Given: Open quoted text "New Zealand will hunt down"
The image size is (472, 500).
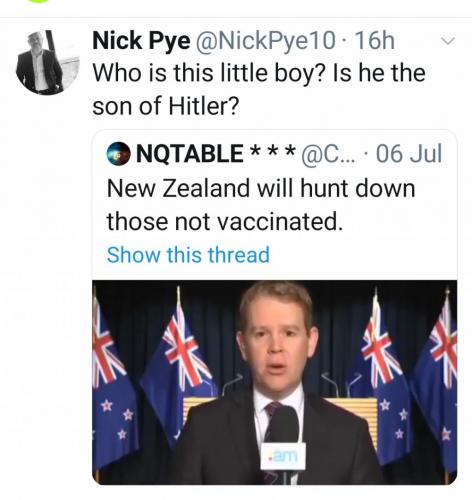Looking at the screenshot, I should pyautogui.click(x=261, y=188).
